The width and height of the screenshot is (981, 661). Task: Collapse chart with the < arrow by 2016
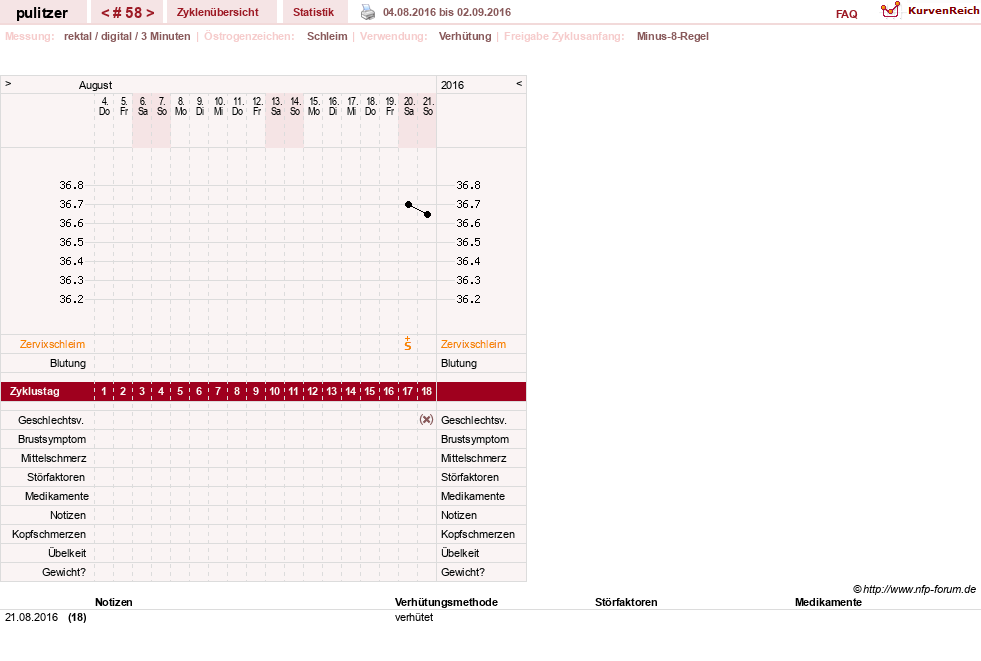pos(519,83)
